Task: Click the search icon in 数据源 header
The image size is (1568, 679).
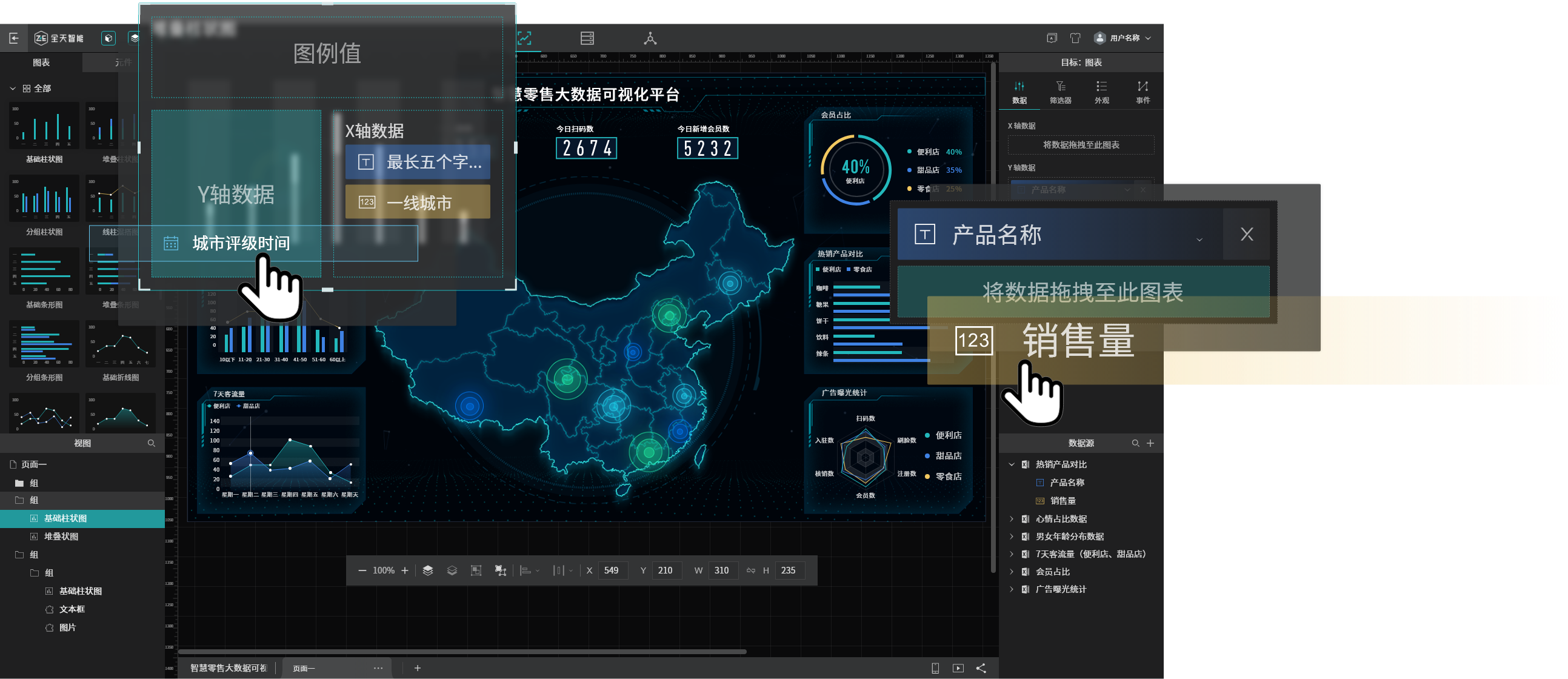Action: click(x=1135, y=443)
